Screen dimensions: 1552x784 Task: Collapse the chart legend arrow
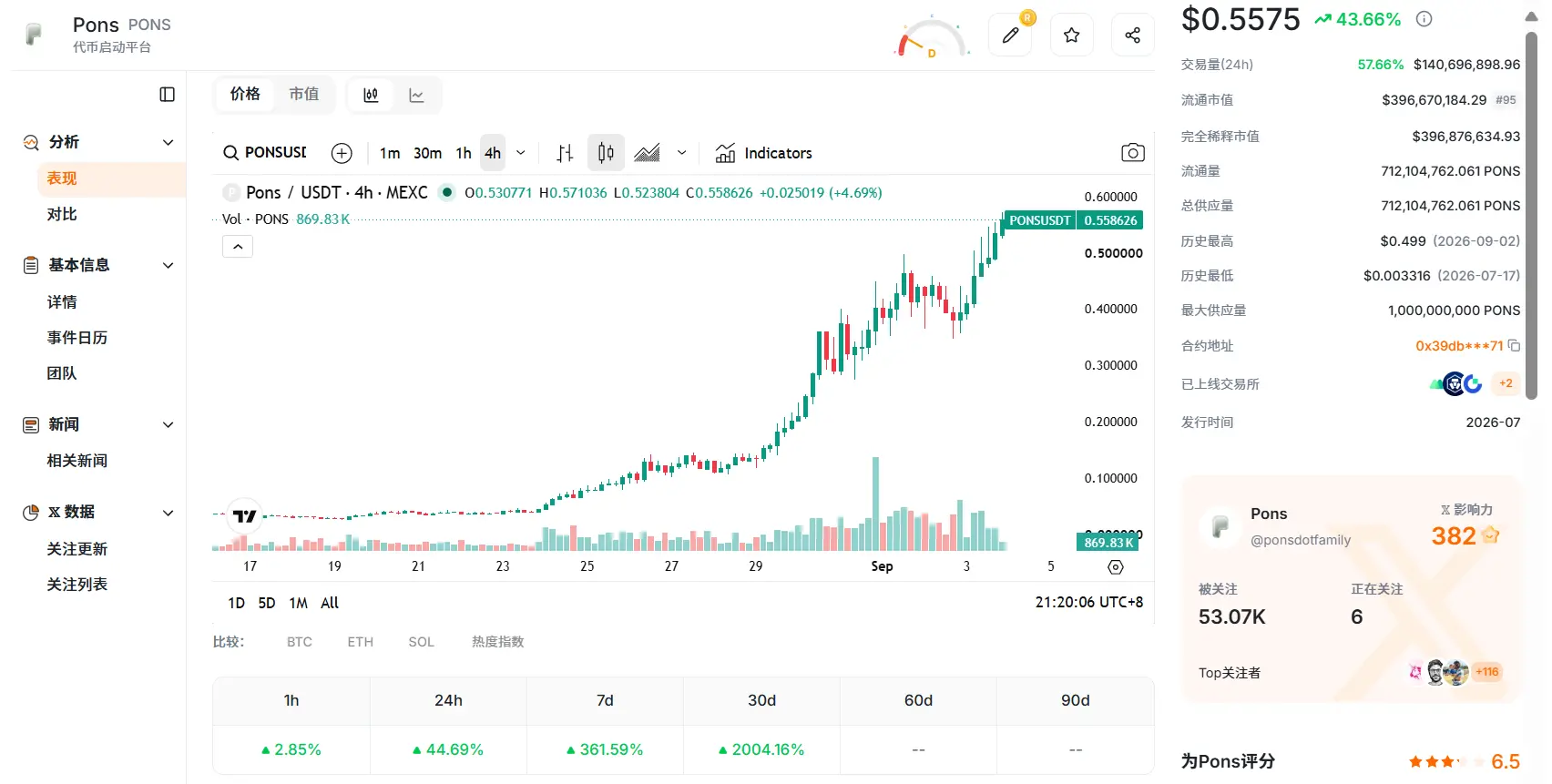click(x=238, y=247)
